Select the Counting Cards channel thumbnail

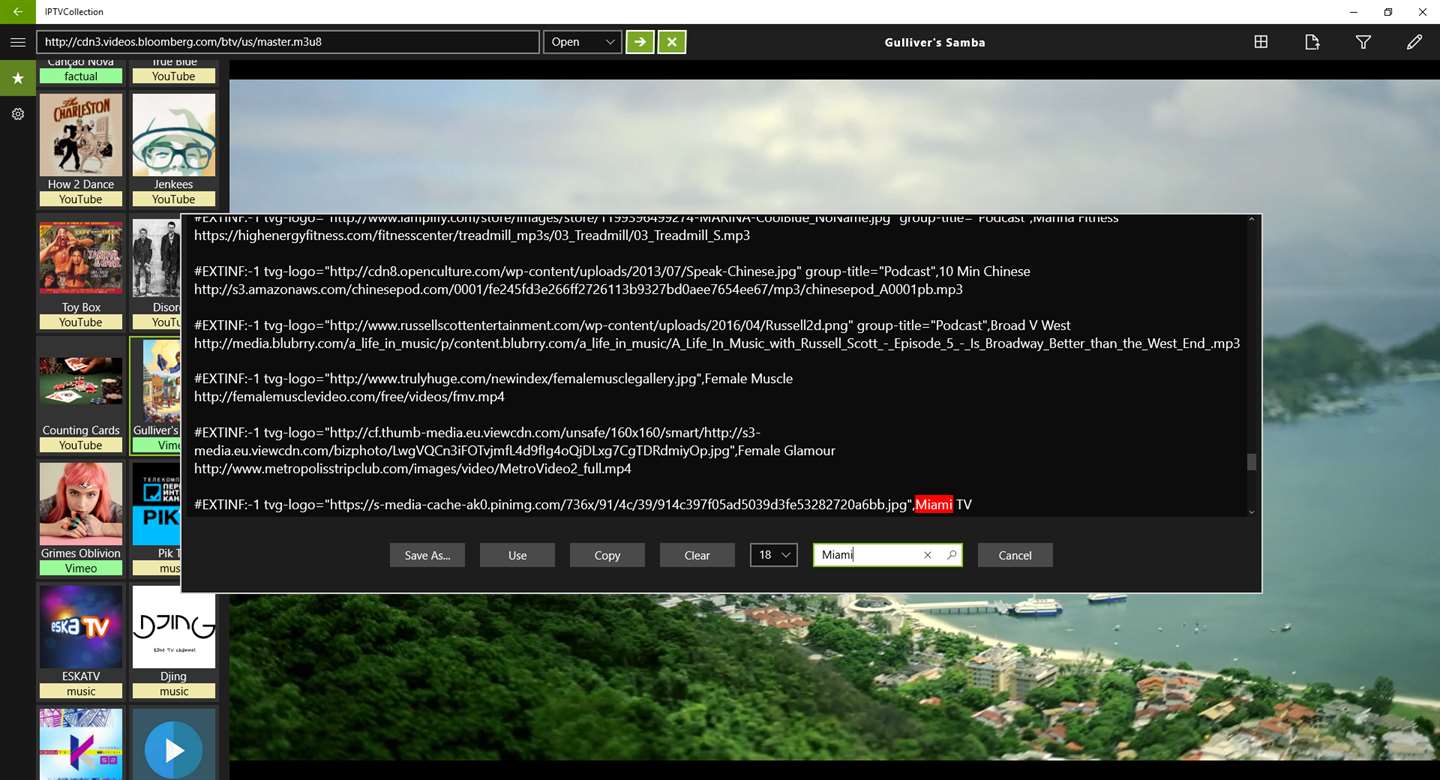click(x=81, y=381)
